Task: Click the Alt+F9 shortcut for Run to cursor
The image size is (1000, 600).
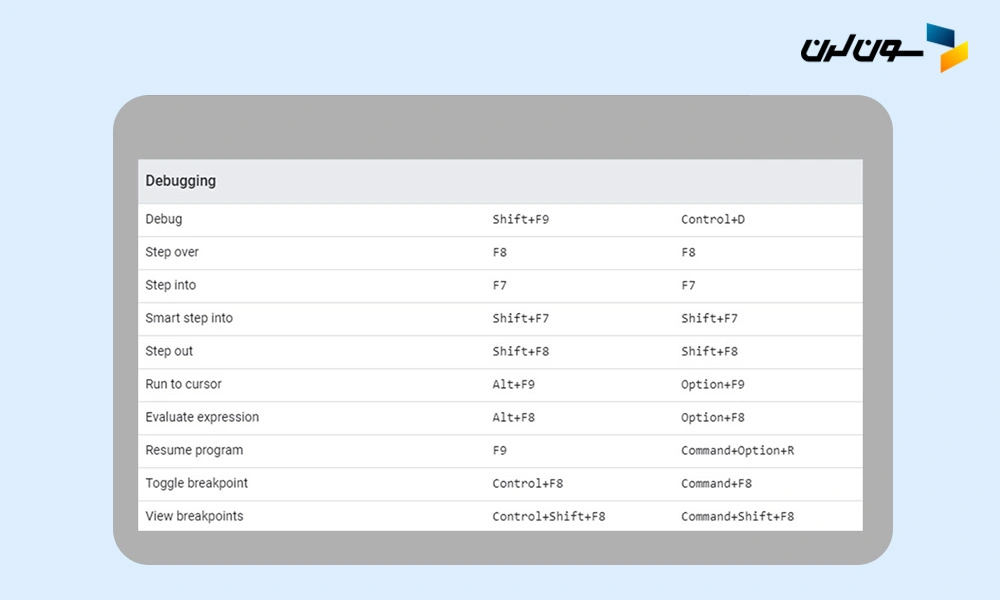Action: pyautogui.click(x=513, y=384)
